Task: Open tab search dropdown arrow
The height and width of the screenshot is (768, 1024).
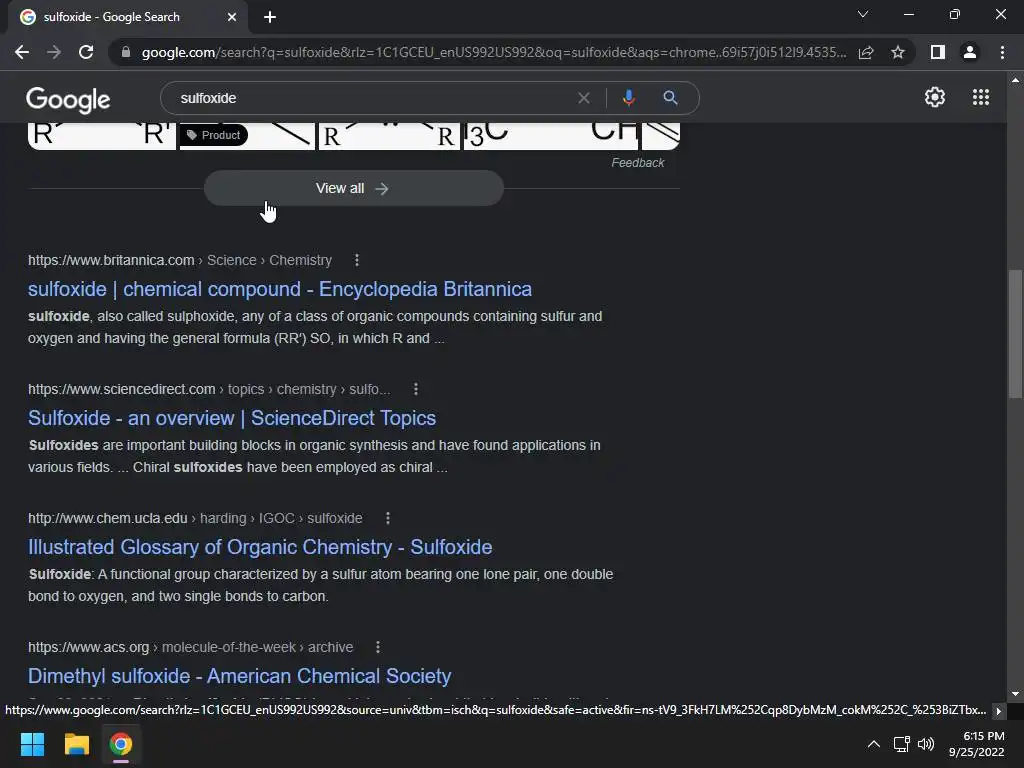Action: click(x=863, y=14)
